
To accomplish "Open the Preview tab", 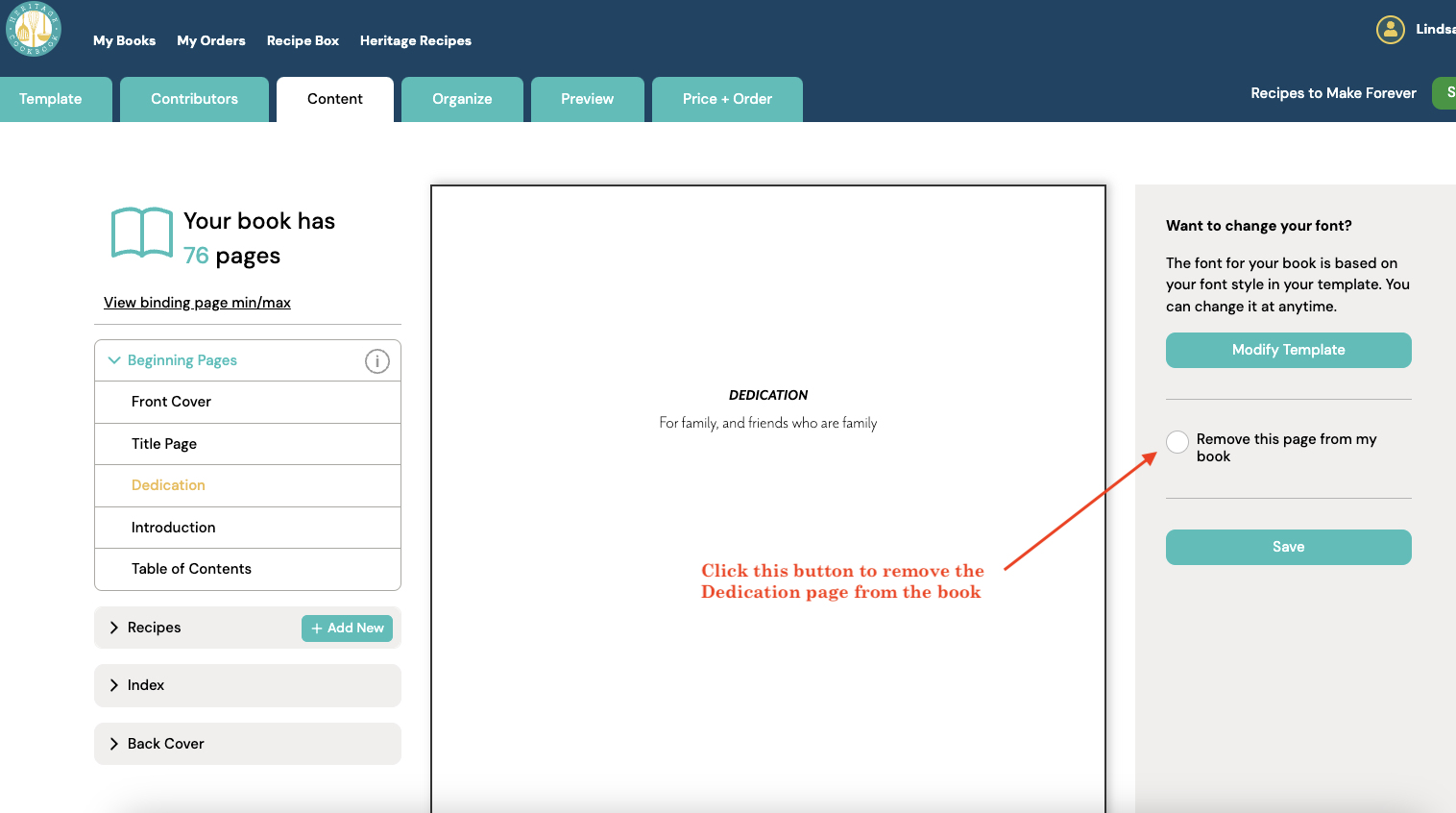I will pyautogui.click(x=587, y=99).
